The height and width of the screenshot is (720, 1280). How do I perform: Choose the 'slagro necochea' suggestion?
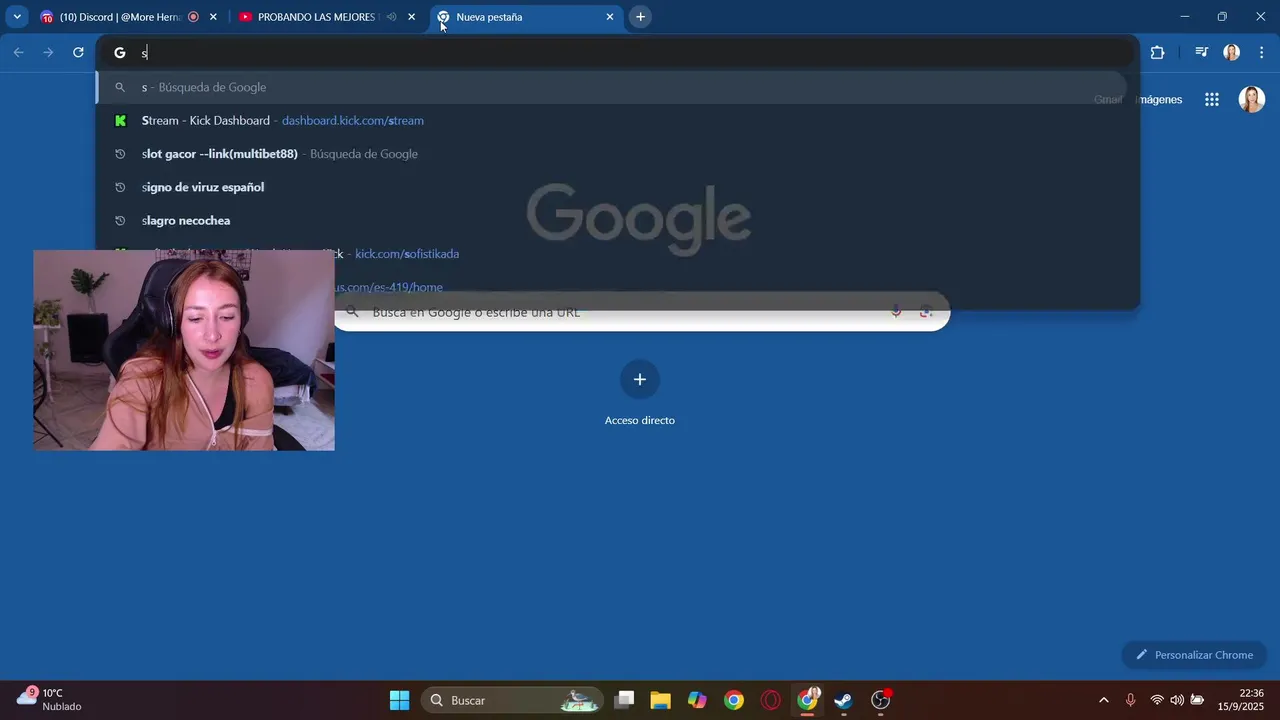[611, 220]
